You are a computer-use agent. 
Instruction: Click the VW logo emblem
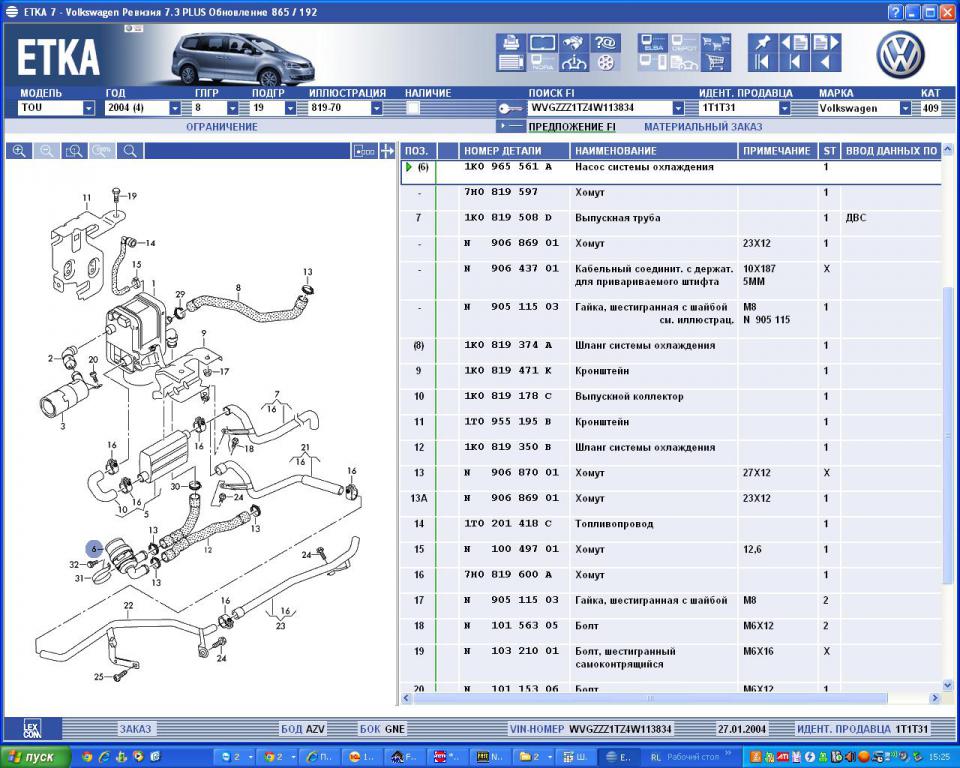[900, 55]
